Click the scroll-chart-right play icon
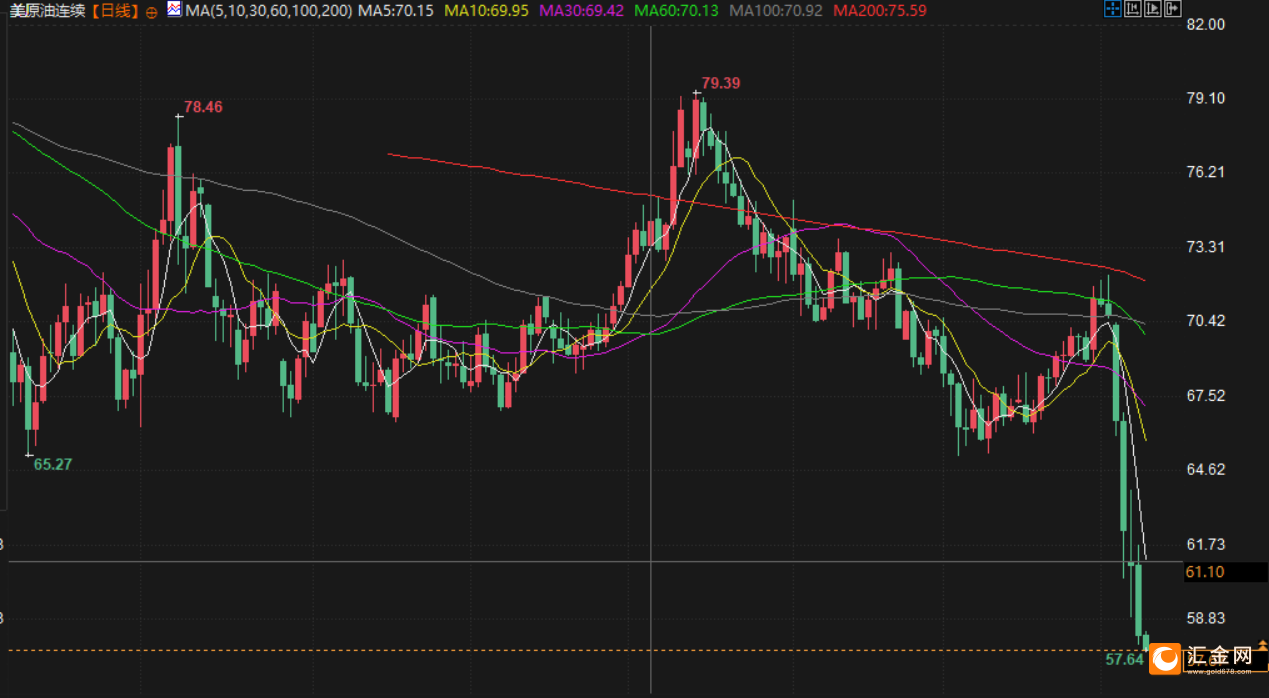 click(1151, 10)
